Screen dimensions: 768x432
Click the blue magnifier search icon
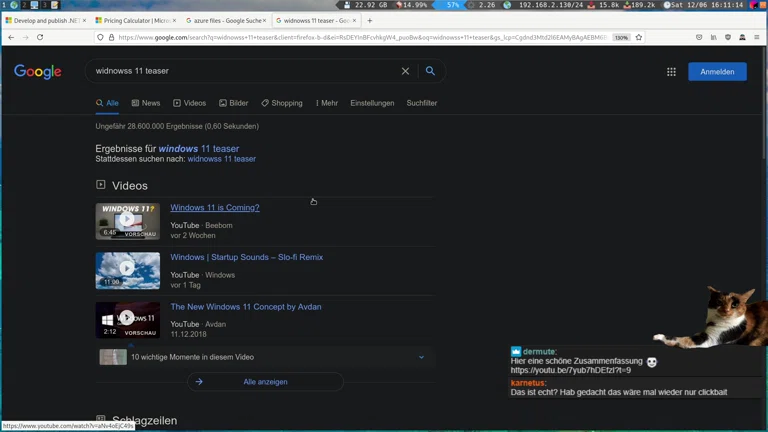pyautogui.click(x=430, y=71)
